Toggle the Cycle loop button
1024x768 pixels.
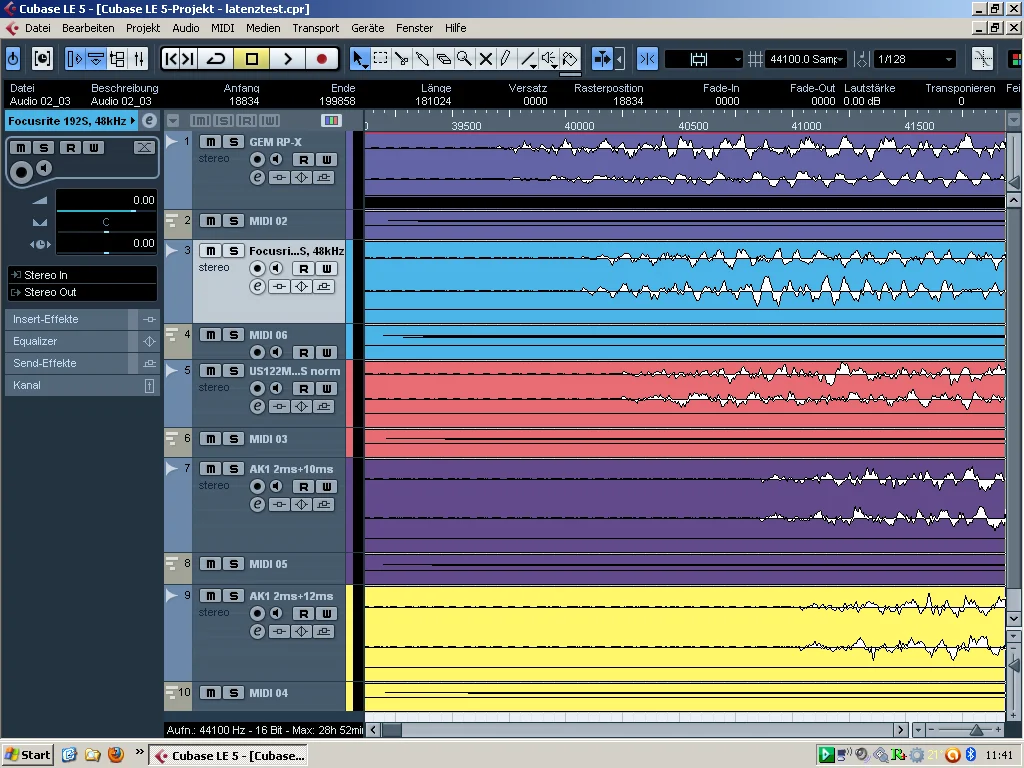click(216, 59)
